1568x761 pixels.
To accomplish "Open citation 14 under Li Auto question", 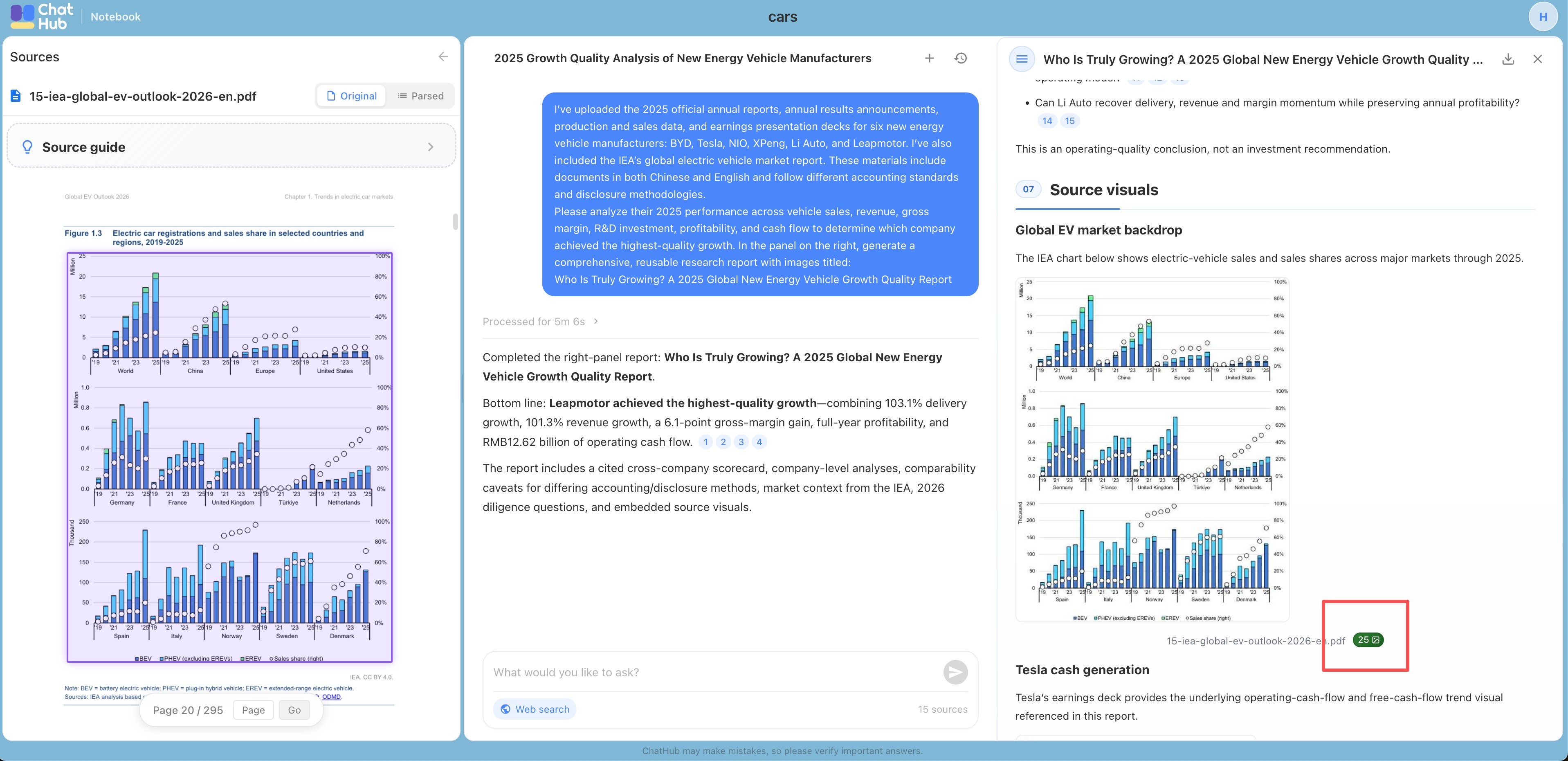I will pyautogui.click(x=1047, y=121).
